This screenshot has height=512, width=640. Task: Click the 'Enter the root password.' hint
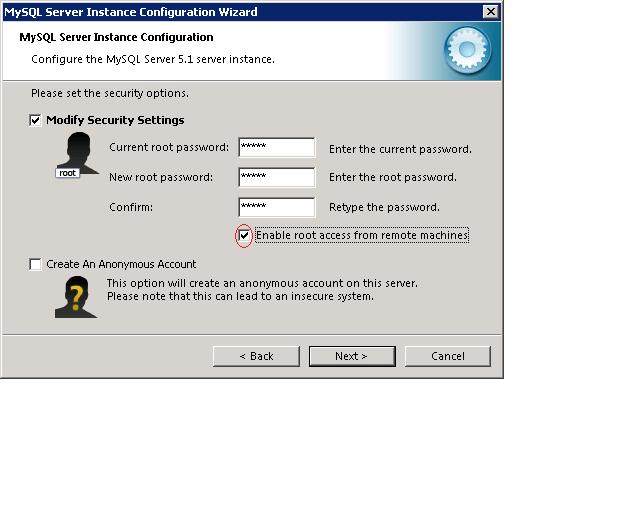tap(393, 177)
